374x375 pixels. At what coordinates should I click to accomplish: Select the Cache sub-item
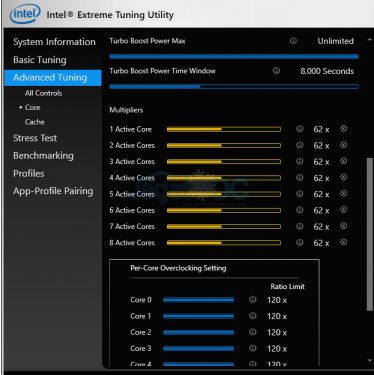click(x=35, y=122)
